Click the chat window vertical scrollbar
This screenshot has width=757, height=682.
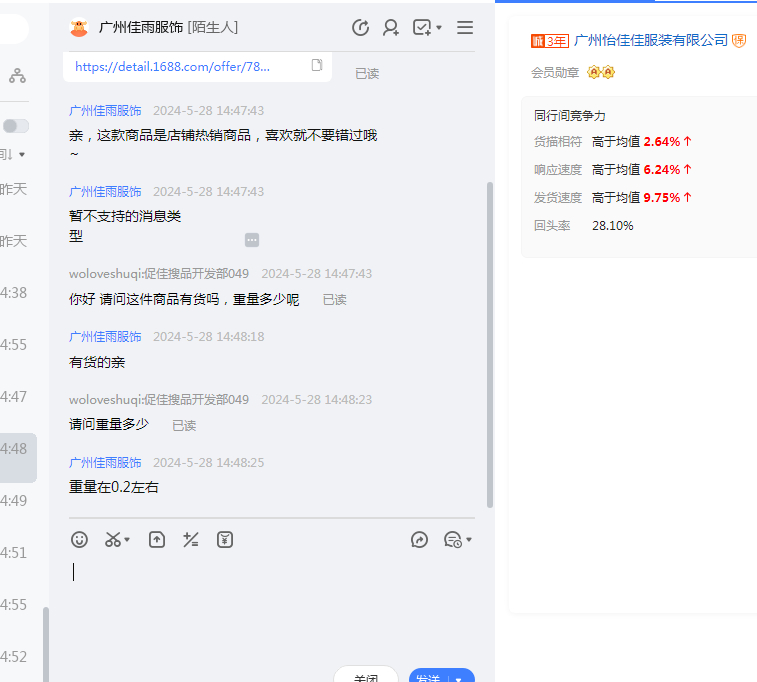point(489,340)
